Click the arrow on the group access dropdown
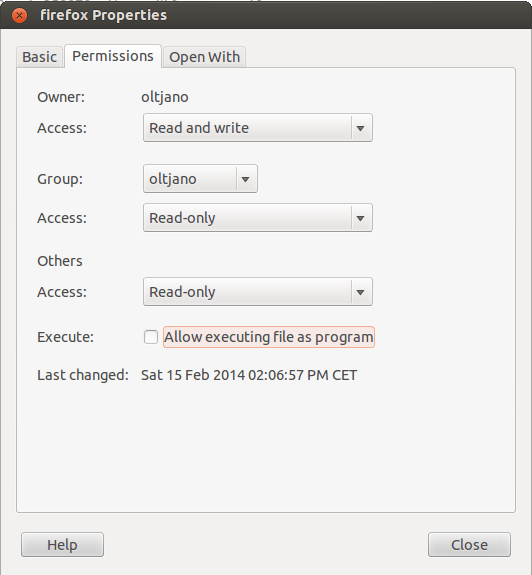This screenshot has width=532, height=575. (361, 218)
